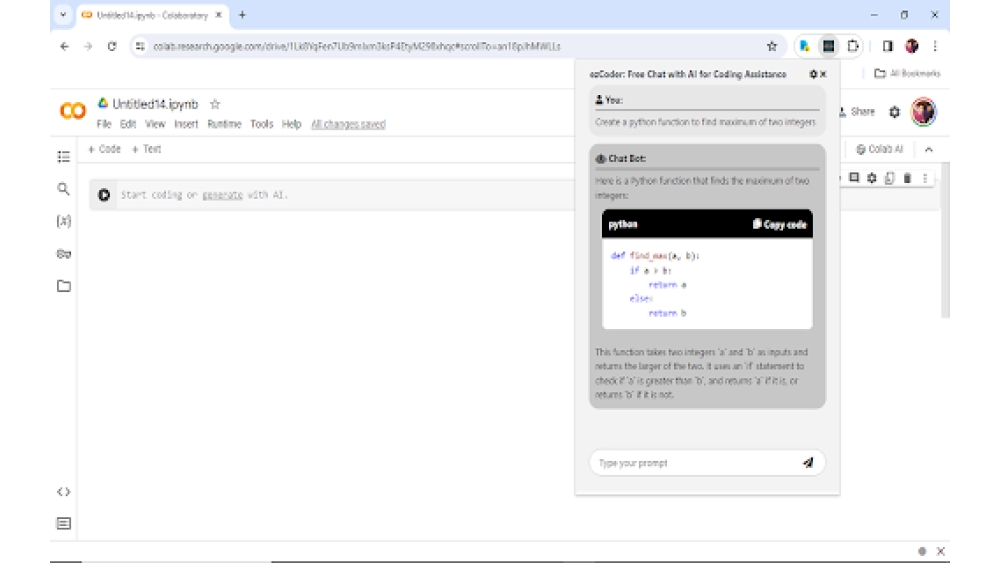Screen dimensions: 1000x563
Task: Open more cell actions menu
Action: coord(925,178)
